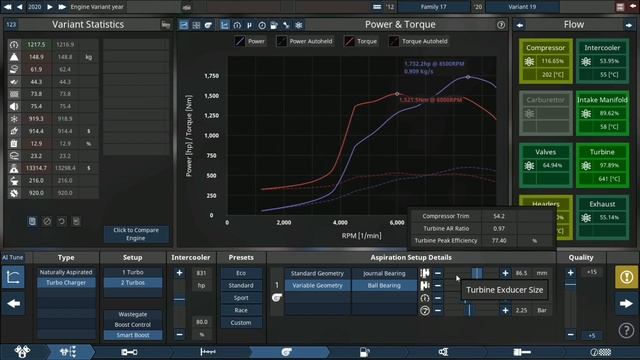Screen dimensions: 640x360
Task: Increase compressor size 86.5 mm with plus
Action: coord(505,273)
